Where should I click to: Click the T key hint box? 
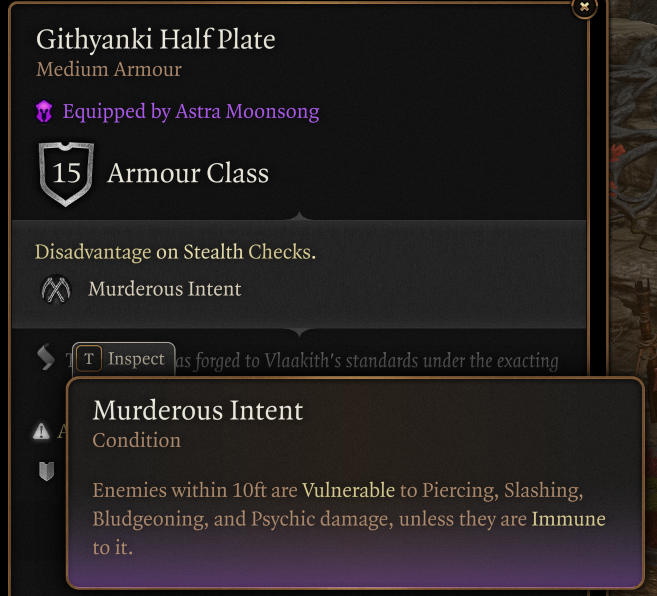click(x=90, y=359)
